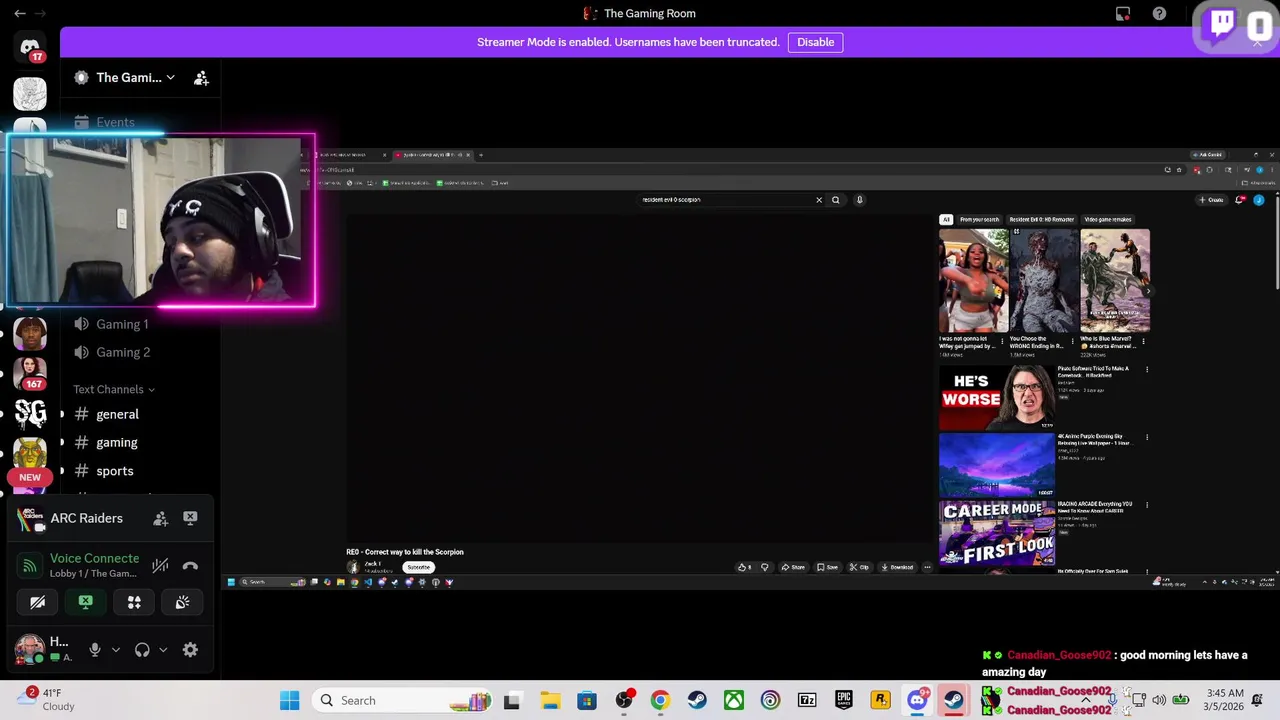The width and height of the screenshot is (1280, 720).
Task: Open purple anime evening sky thumbnail
Action: 996,465
